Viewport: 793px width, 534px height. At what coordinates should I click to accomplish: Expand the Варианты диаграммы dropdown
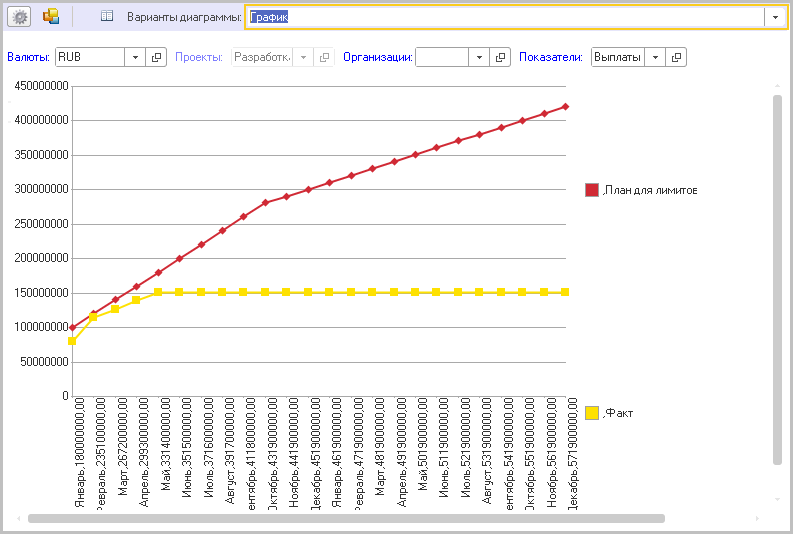[x=774, y=17]
